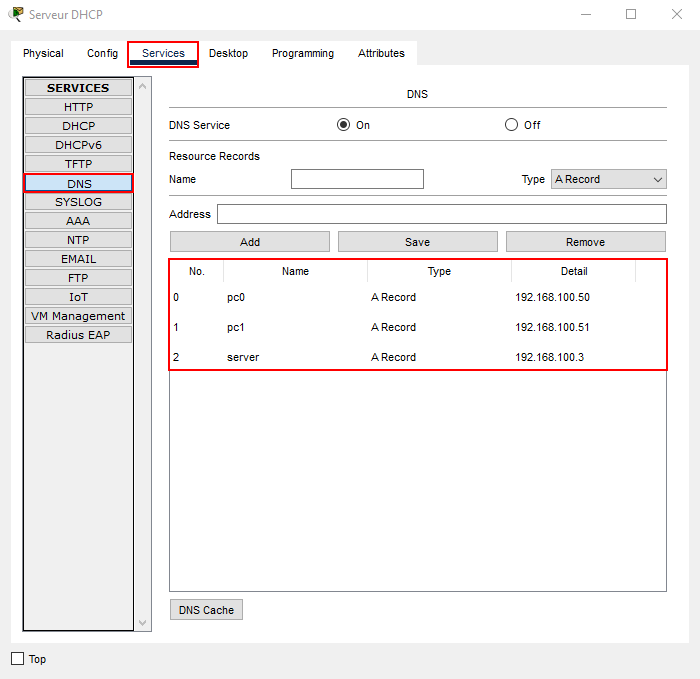Open the FTP service
Viewport: 700px width, 679px height.
pos(78,278)
